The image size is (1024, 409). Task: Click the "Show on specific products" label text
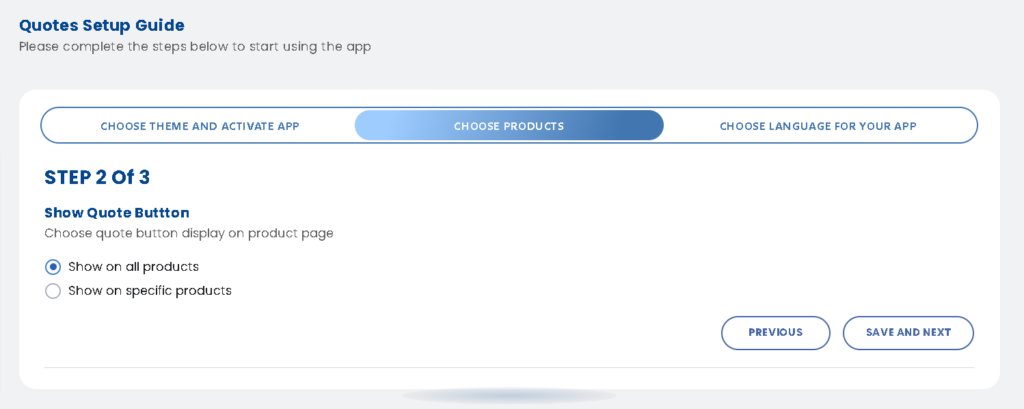click(150, 291)
